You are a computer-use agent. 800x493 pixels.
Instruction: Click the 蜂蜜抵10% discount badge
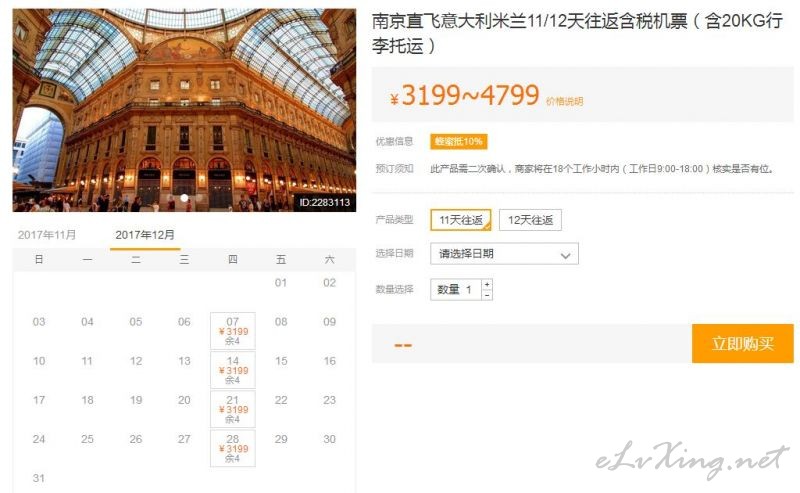coord(458,141)
